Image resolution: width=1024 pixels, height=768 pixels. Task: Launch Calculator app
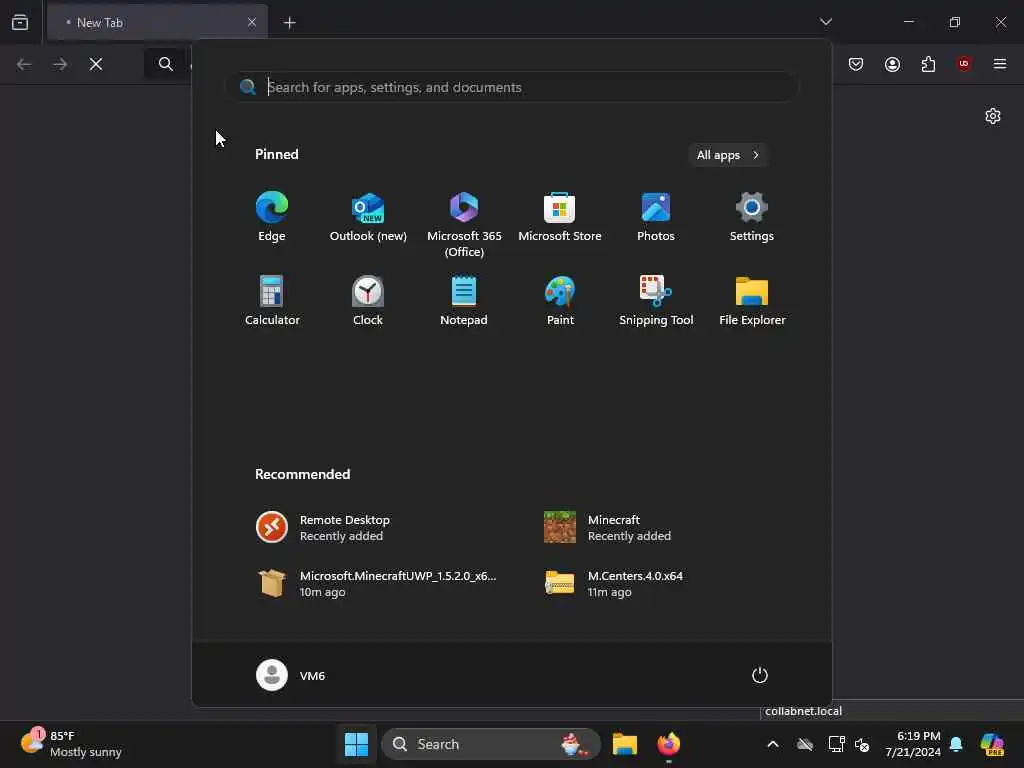click(272, 301)
